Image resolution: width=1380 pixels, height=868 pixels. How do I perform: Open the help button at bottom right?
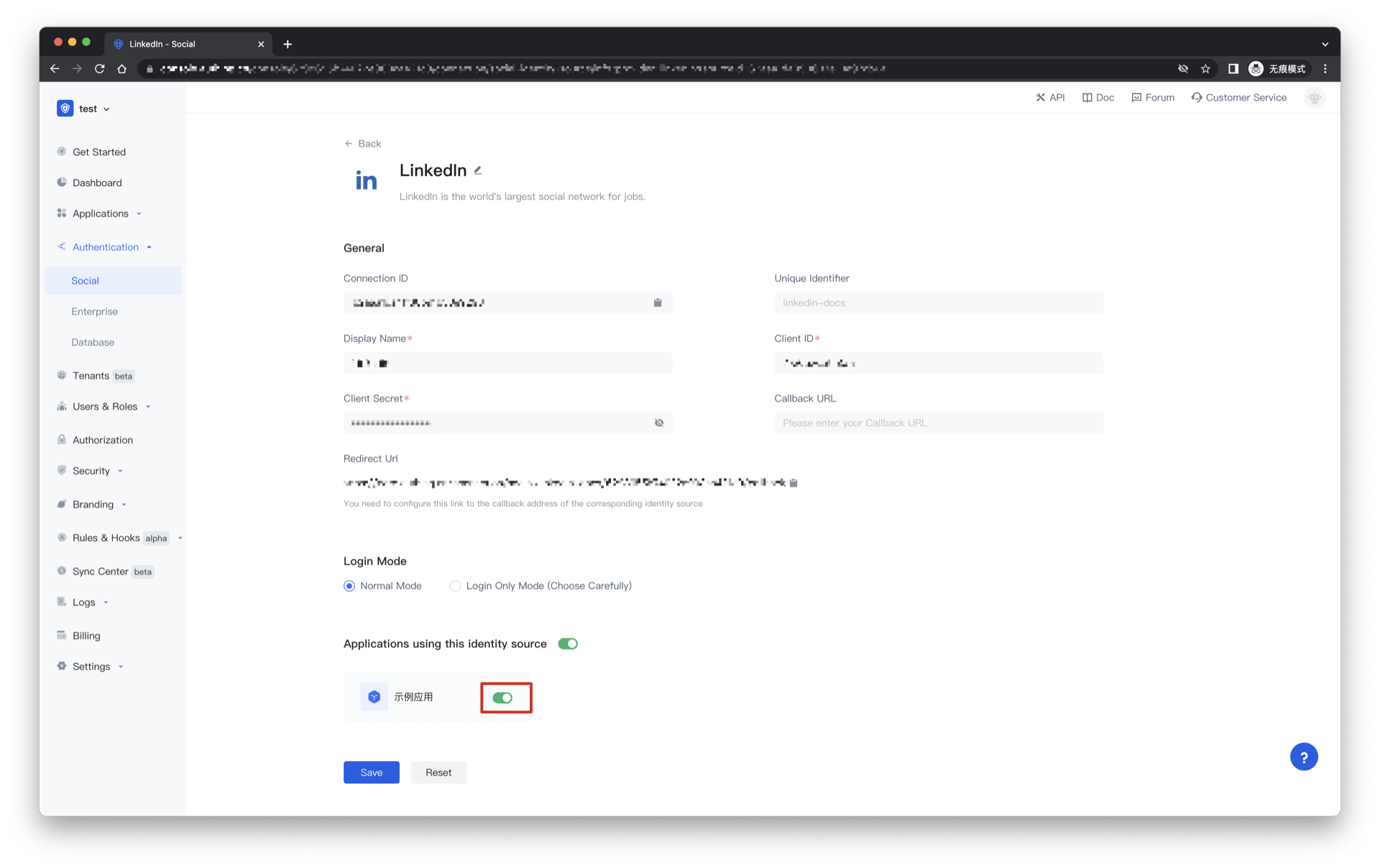click(x=1304, y=756)
